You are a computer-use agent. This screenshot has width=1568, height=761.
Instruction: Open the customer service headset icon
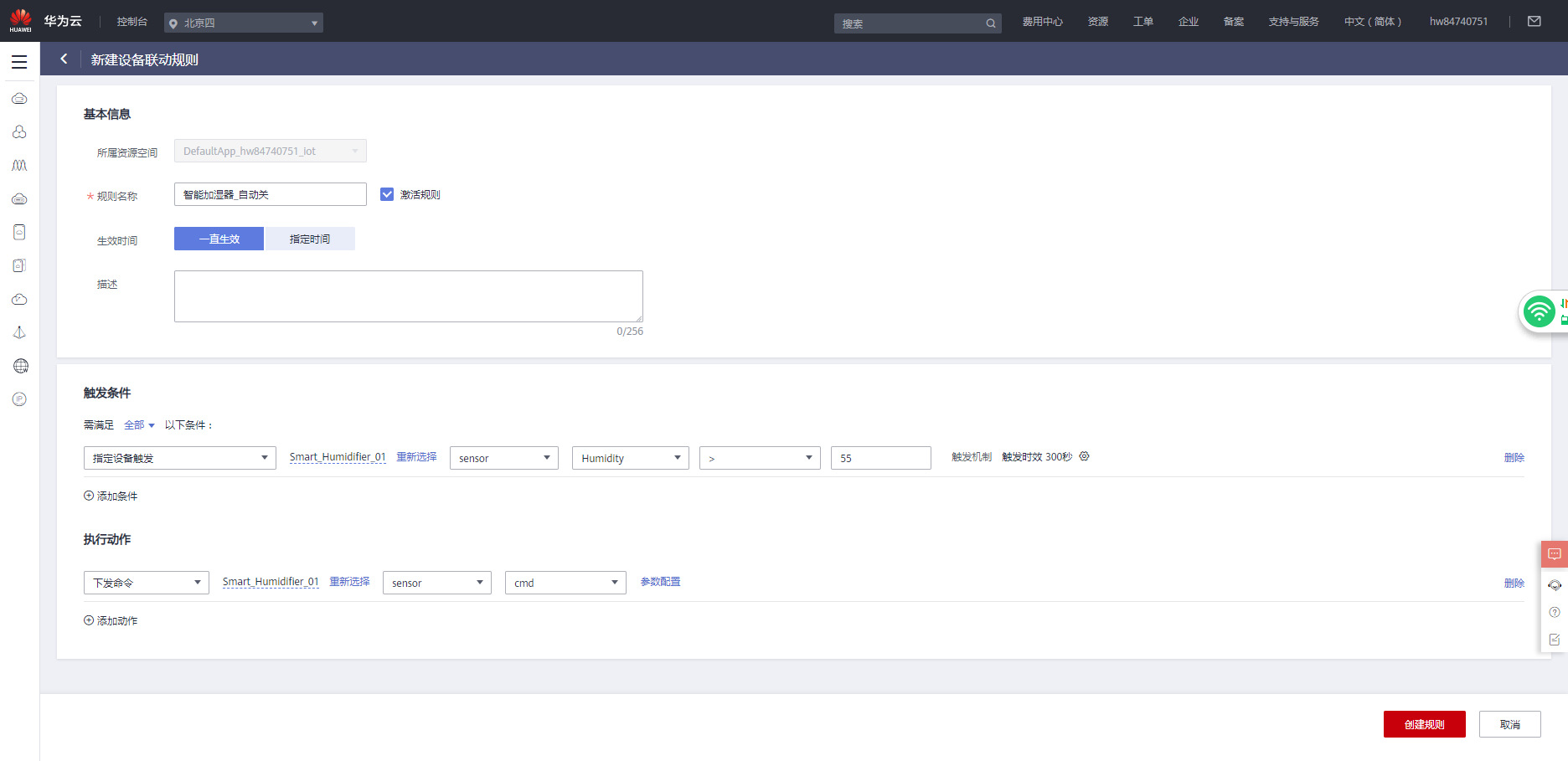coord(1555,585)
